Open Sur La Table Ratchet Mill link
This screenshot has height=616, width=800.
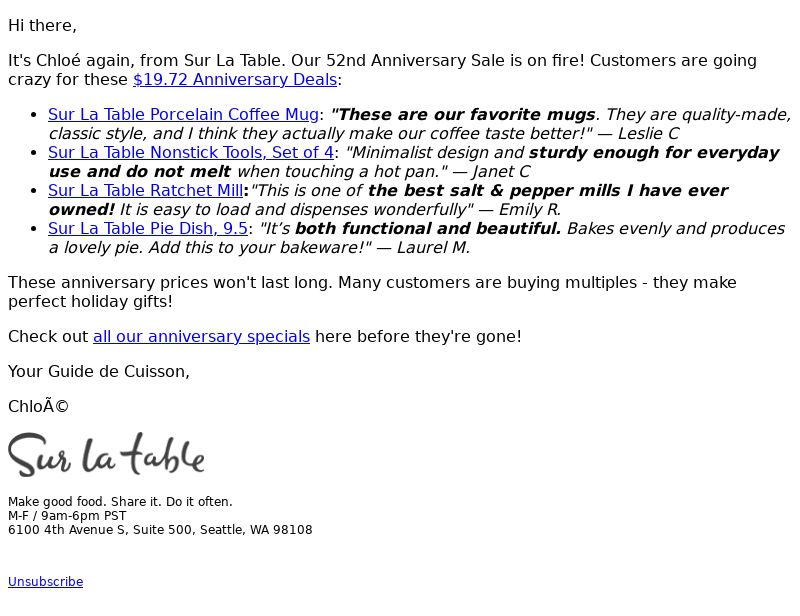tap(145, 190)
